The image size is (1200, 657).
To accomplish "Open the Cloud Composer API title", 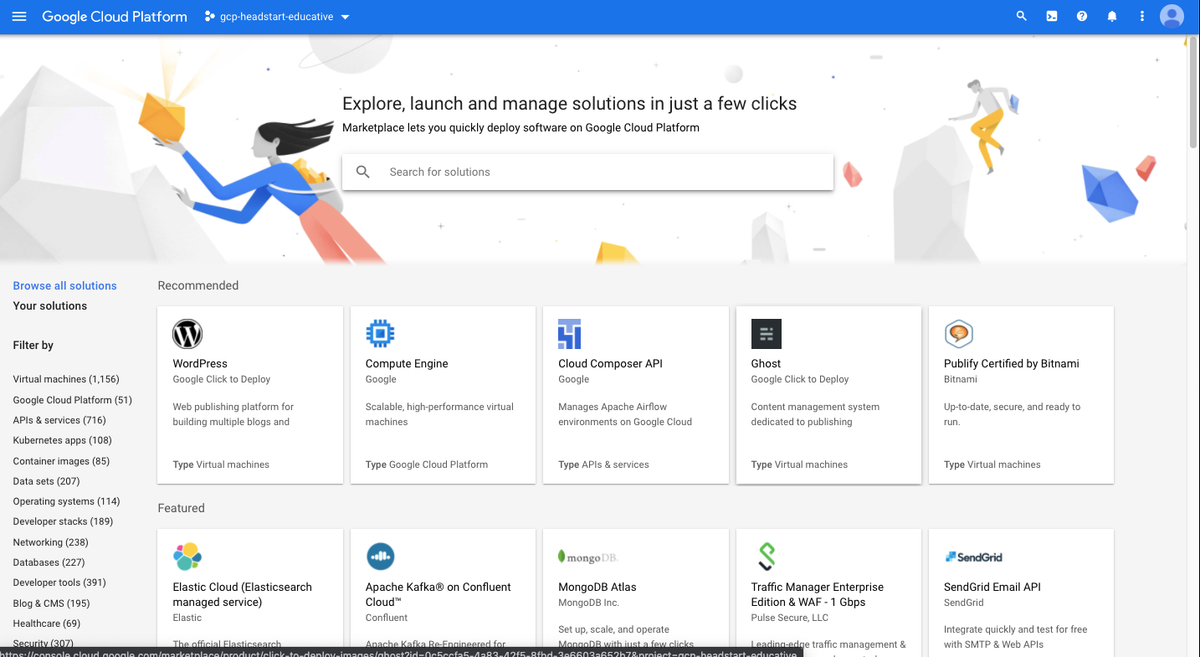I will coord(610,364).
